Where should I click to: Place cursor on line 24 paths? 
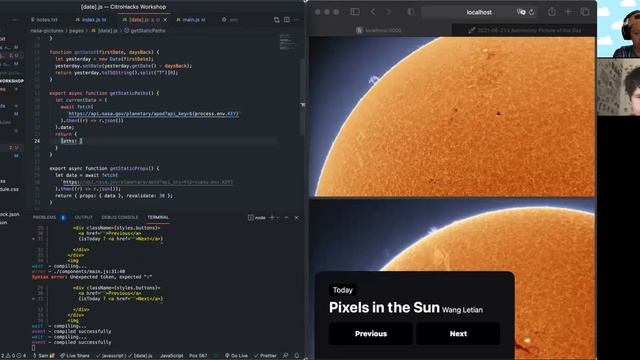71,141
